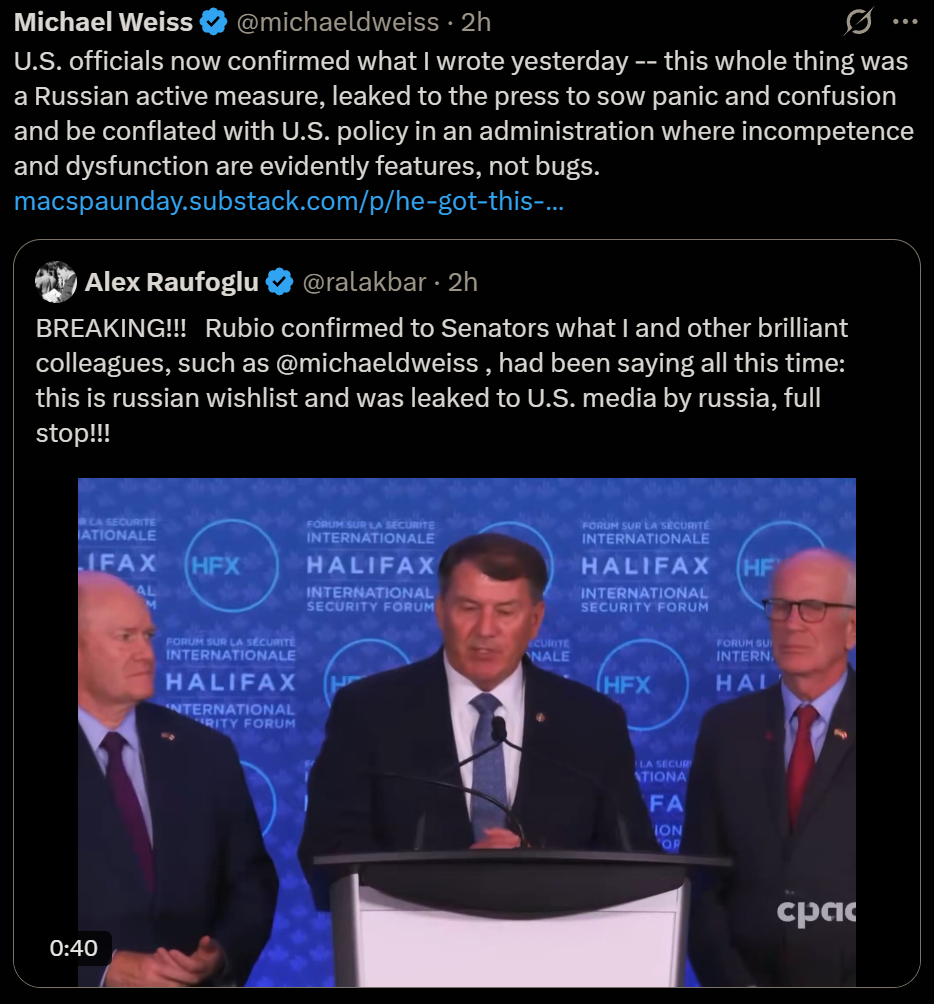This screenshot has height=1004, width=934.
Task: Click the cpac watermark on the video
Action: [816, 911]
